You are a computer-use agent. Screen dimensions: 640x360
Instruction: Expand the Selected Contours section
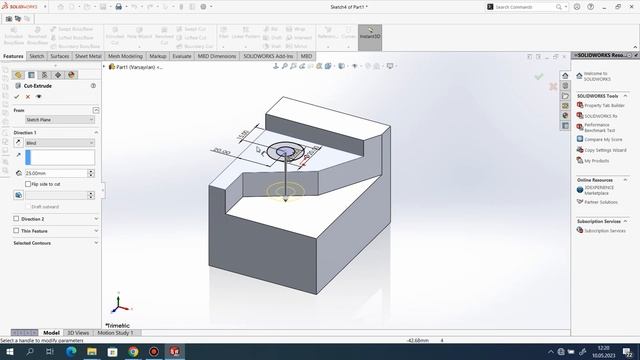point(96,243)
